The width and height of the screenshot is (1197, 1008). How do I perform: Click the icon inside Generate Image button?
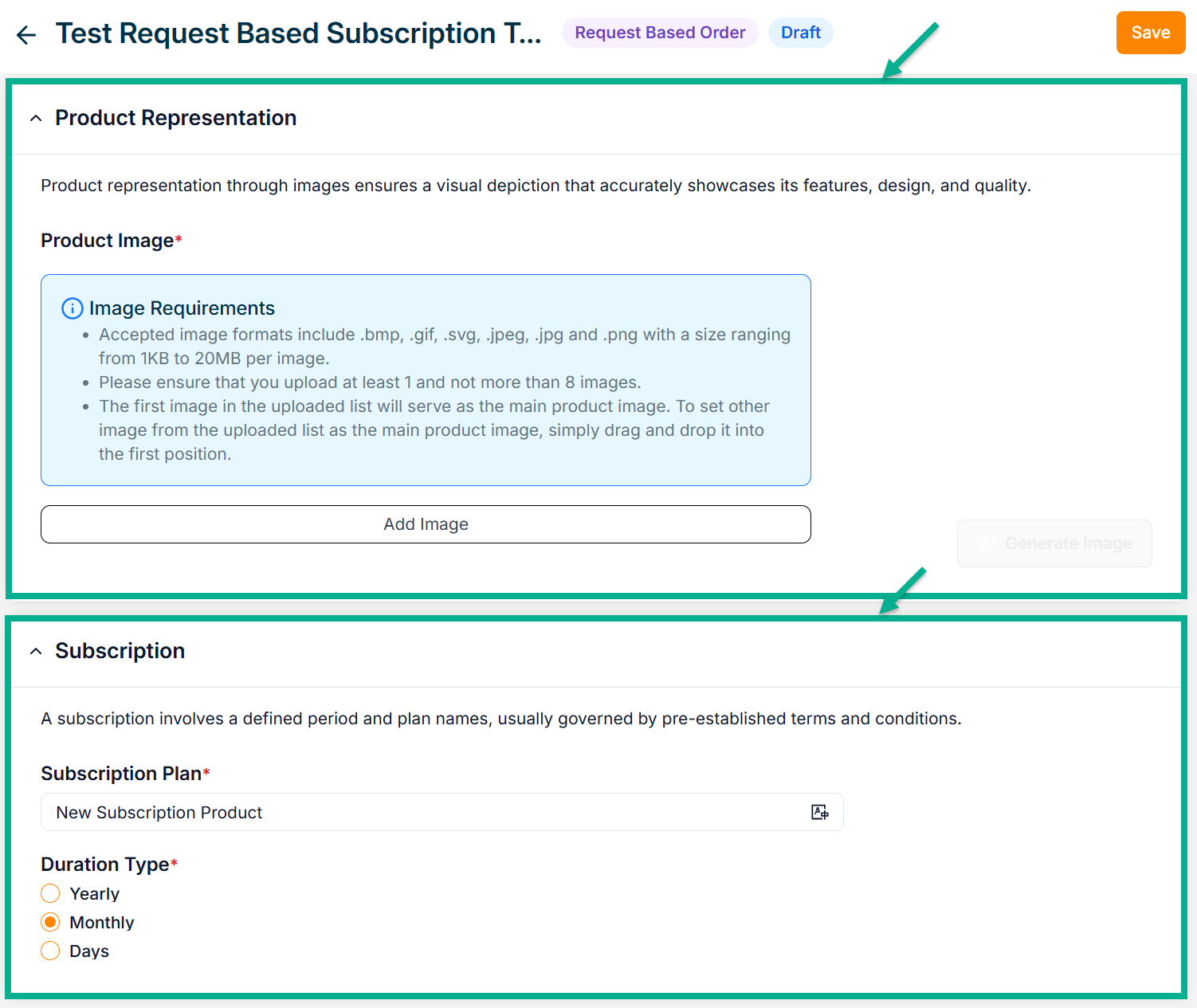point(987,543)
